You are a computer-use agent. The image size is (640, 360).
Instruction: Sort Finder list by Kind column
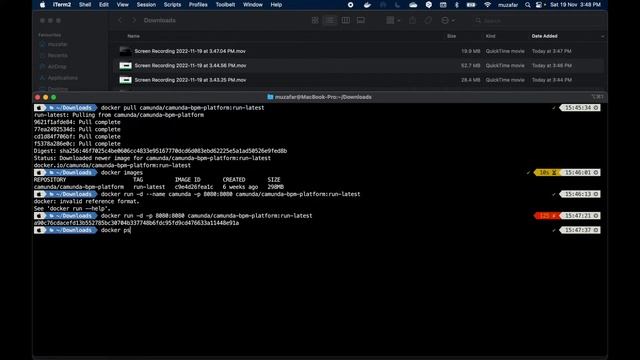tap(491, 36)
